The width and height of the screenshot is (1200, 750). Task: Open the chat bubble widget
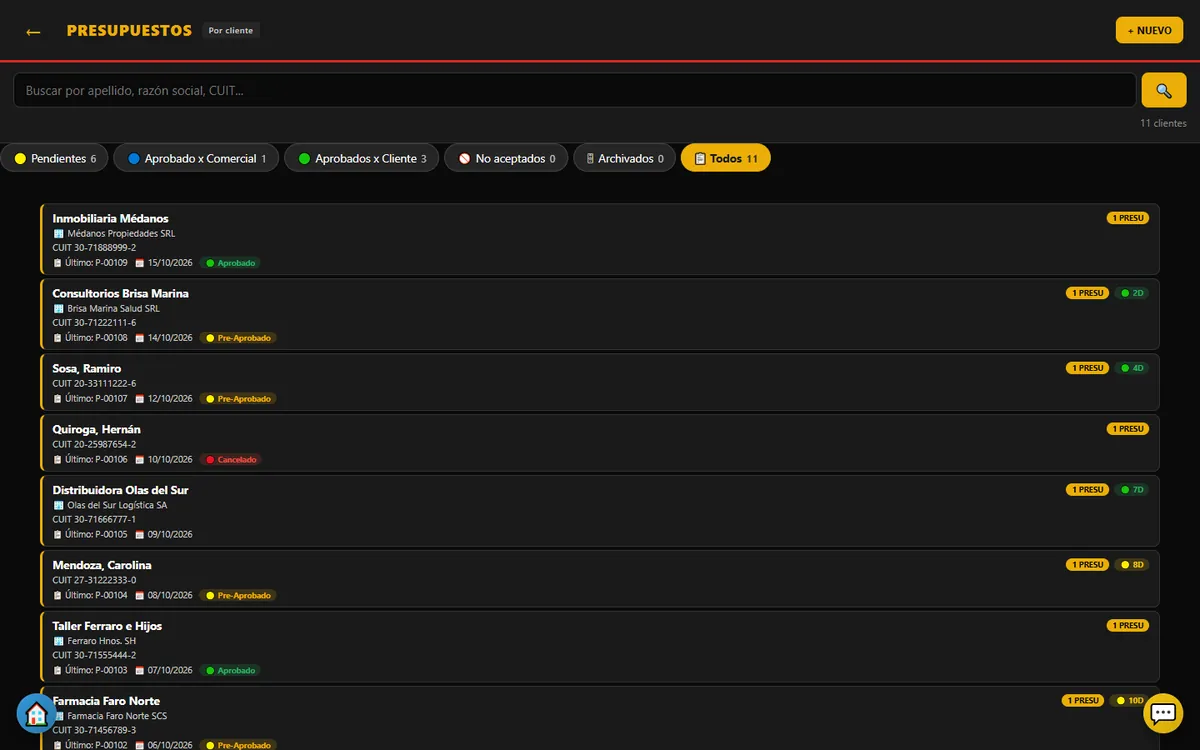pyautogui.click(x=1163, y=713)
